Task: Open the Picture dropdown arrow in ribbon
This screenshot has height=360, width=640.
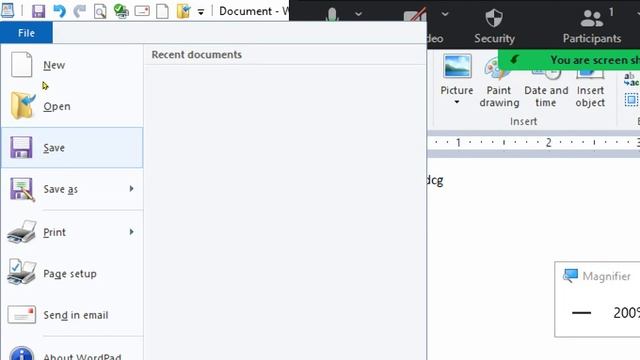Action: [x=457, y=102]
